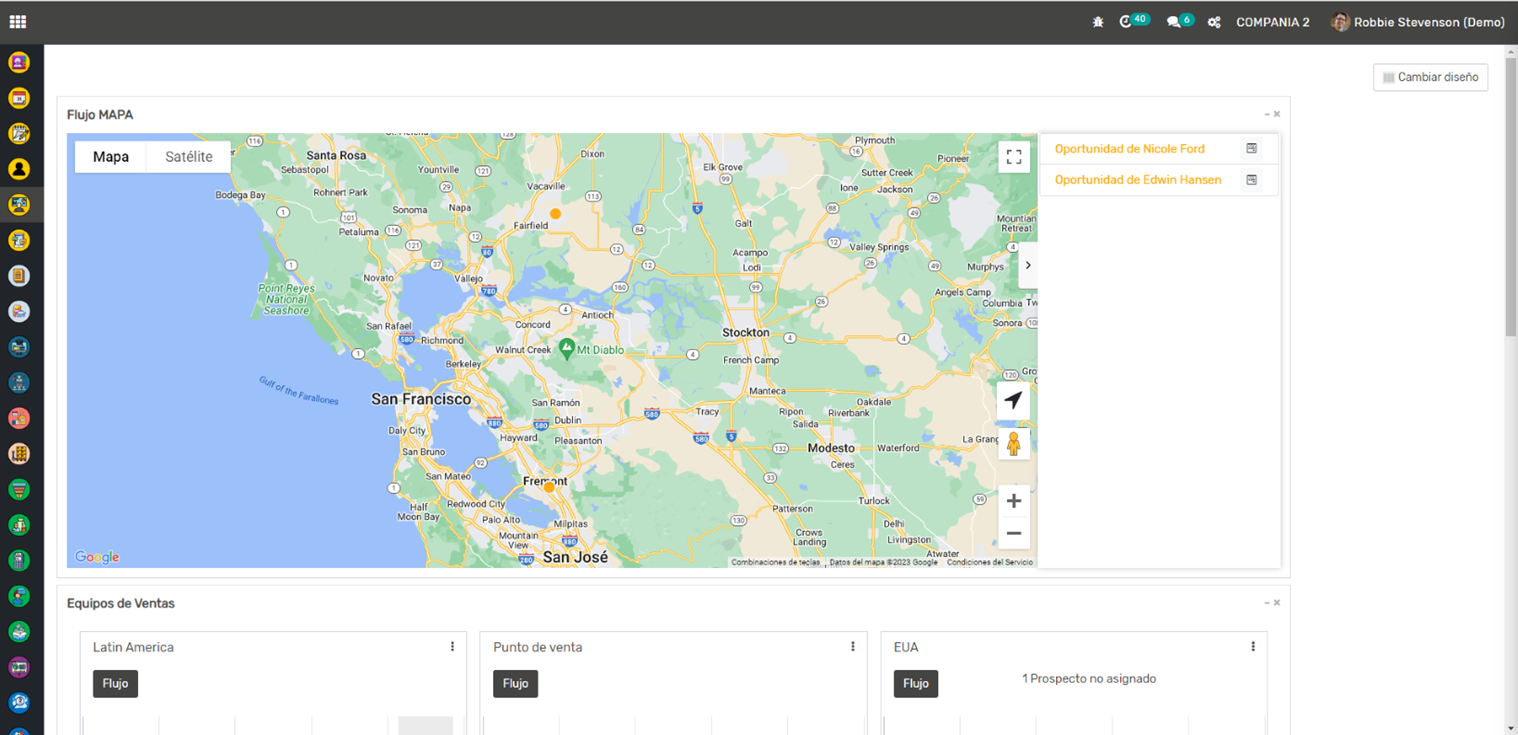The image size is (1518, 735).
Task: Select the Mapa map type tab
Action: click(x=111, y=157)
